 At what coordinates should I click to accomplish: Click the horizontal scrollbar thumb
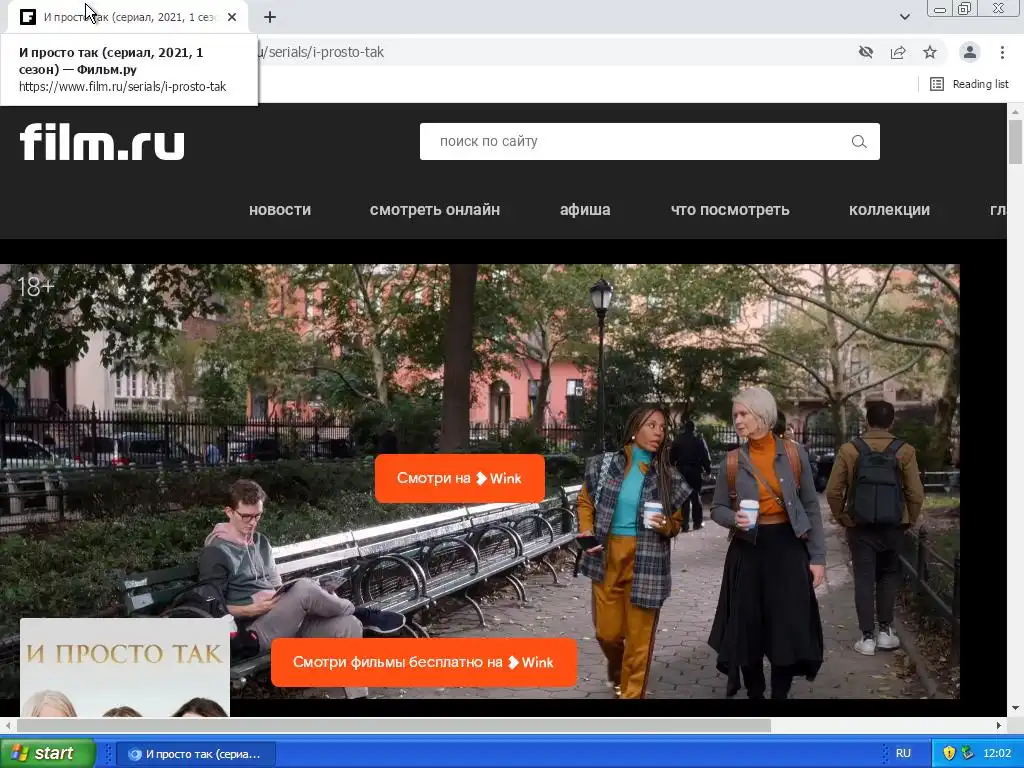coord(394,725)
